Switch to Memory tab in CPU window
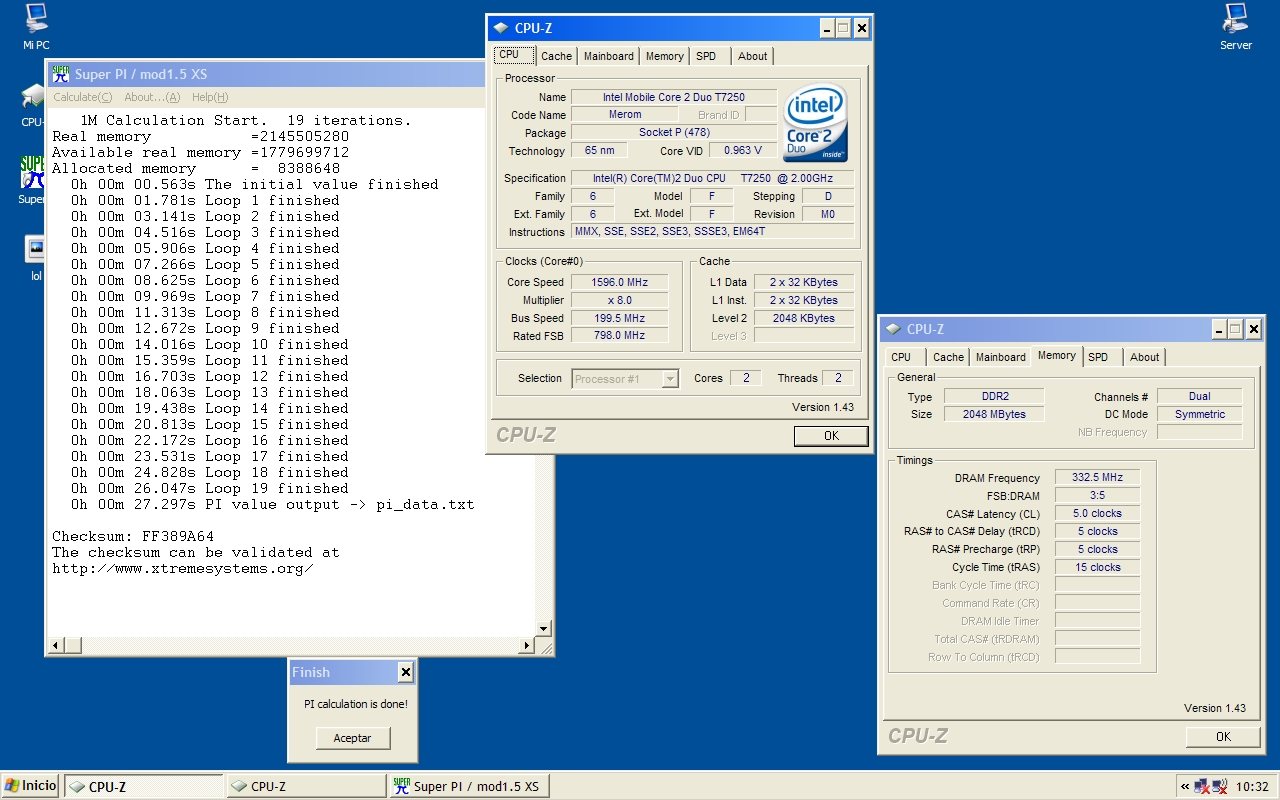Viewport: 1280px width, 800px height. (665, 56)
